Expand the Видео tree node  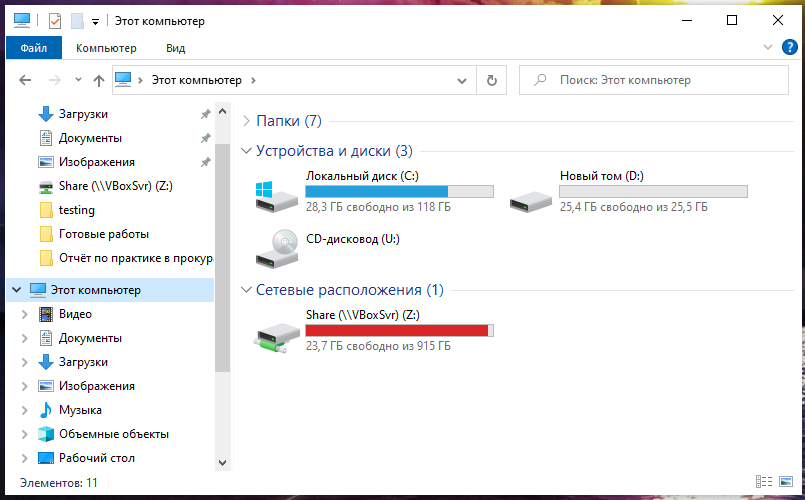pos(24,314)
